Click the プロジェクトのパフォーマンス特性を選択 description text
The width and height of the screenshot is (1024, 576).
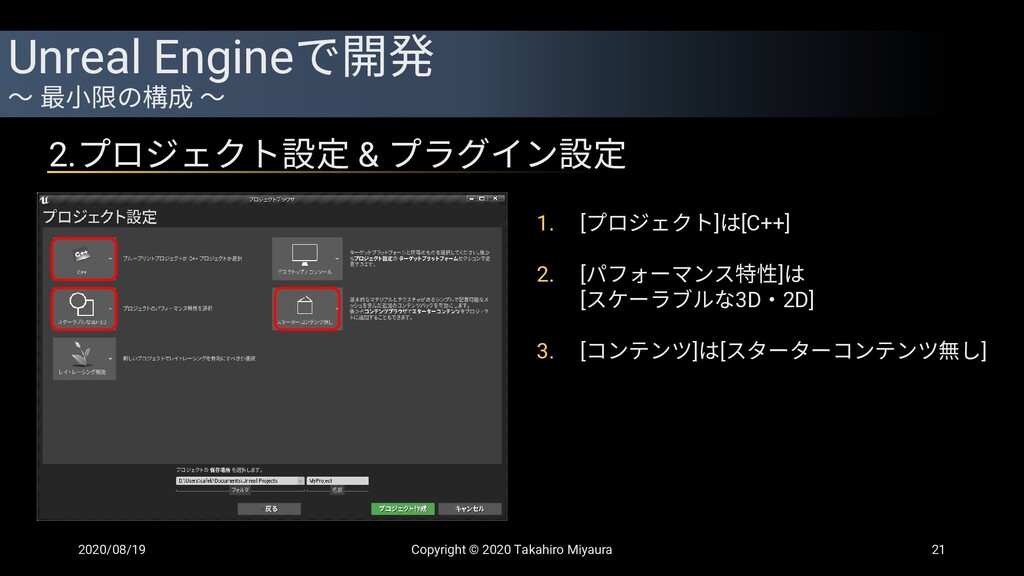[167, 308]
